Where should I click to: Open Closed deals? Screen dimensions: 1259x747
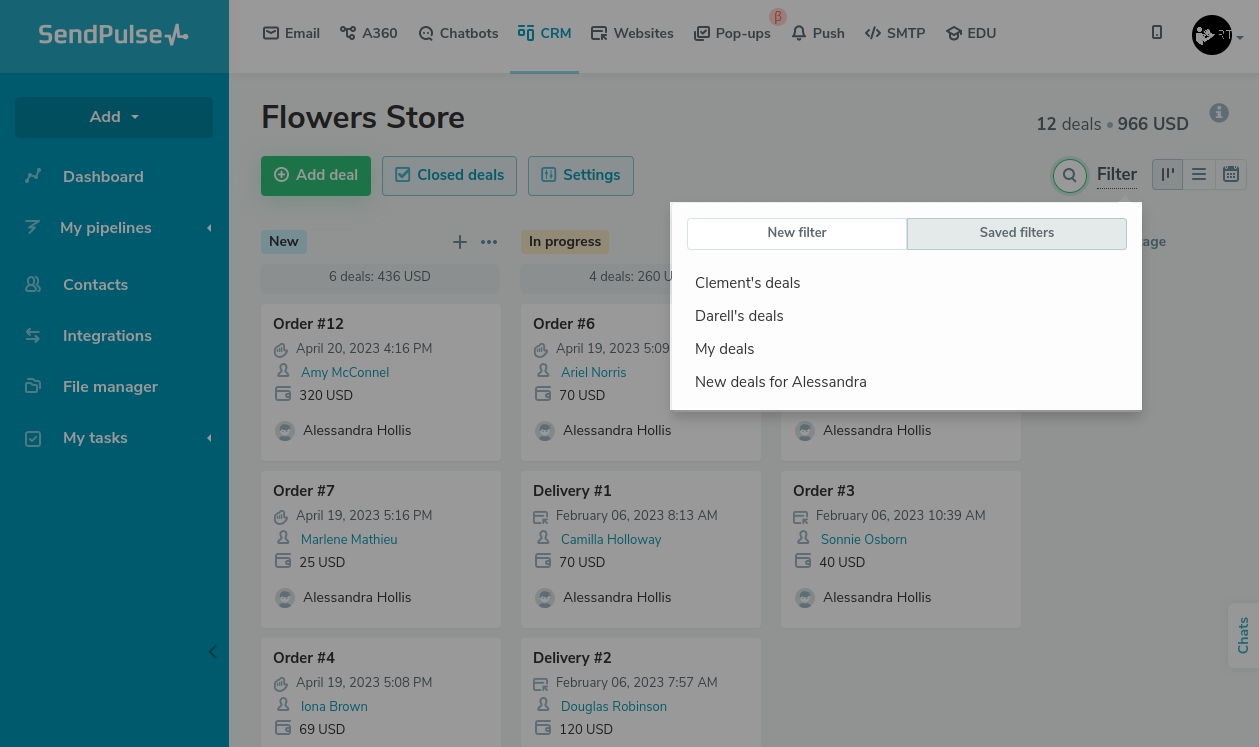click(449, 175)
